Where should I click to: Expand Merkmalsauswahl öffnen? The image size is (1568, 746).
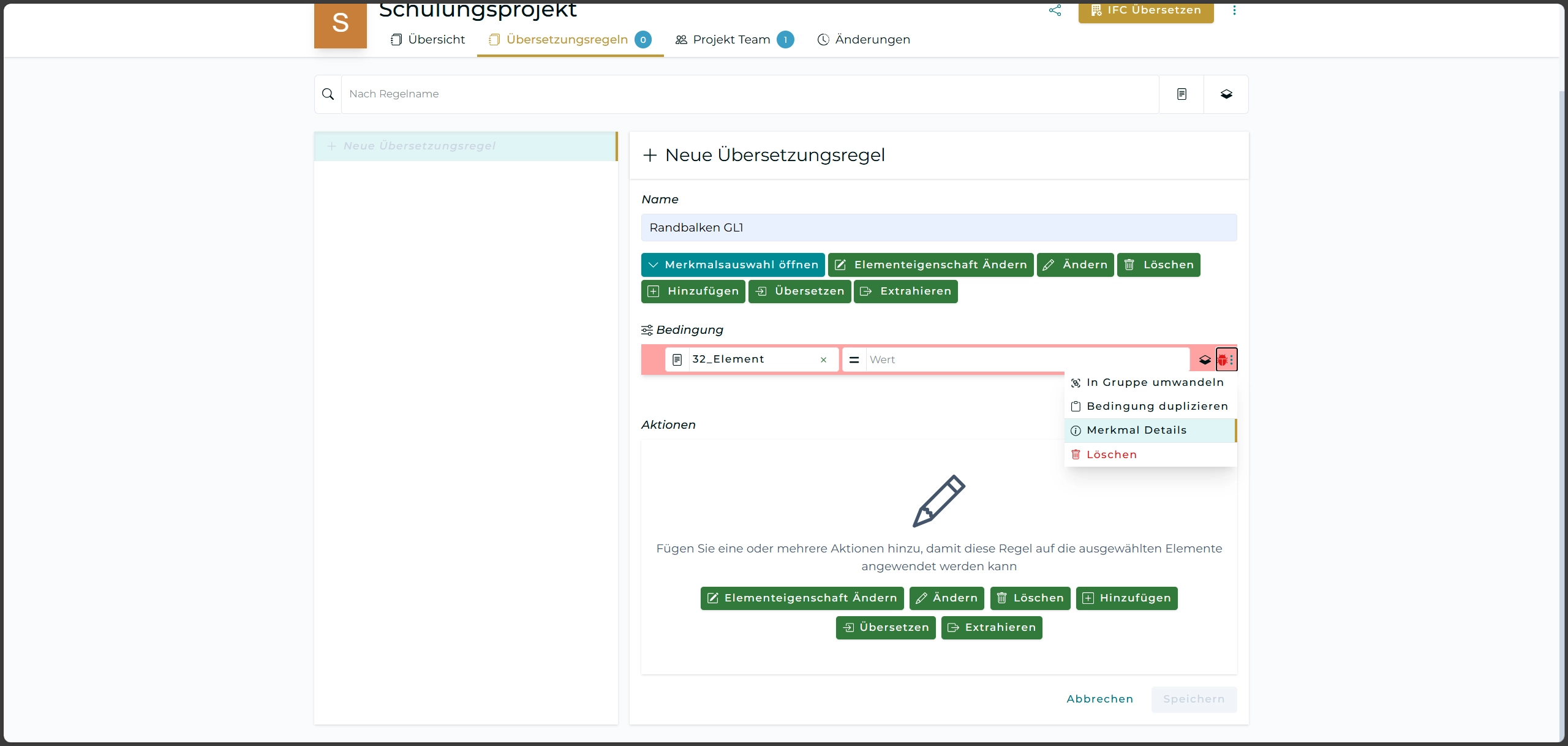pos(733,265)
